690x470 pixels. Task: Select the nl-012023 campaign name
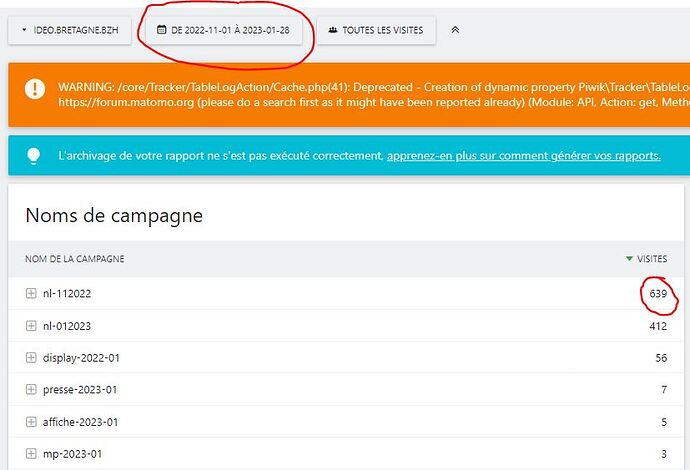tap(67, 326)
